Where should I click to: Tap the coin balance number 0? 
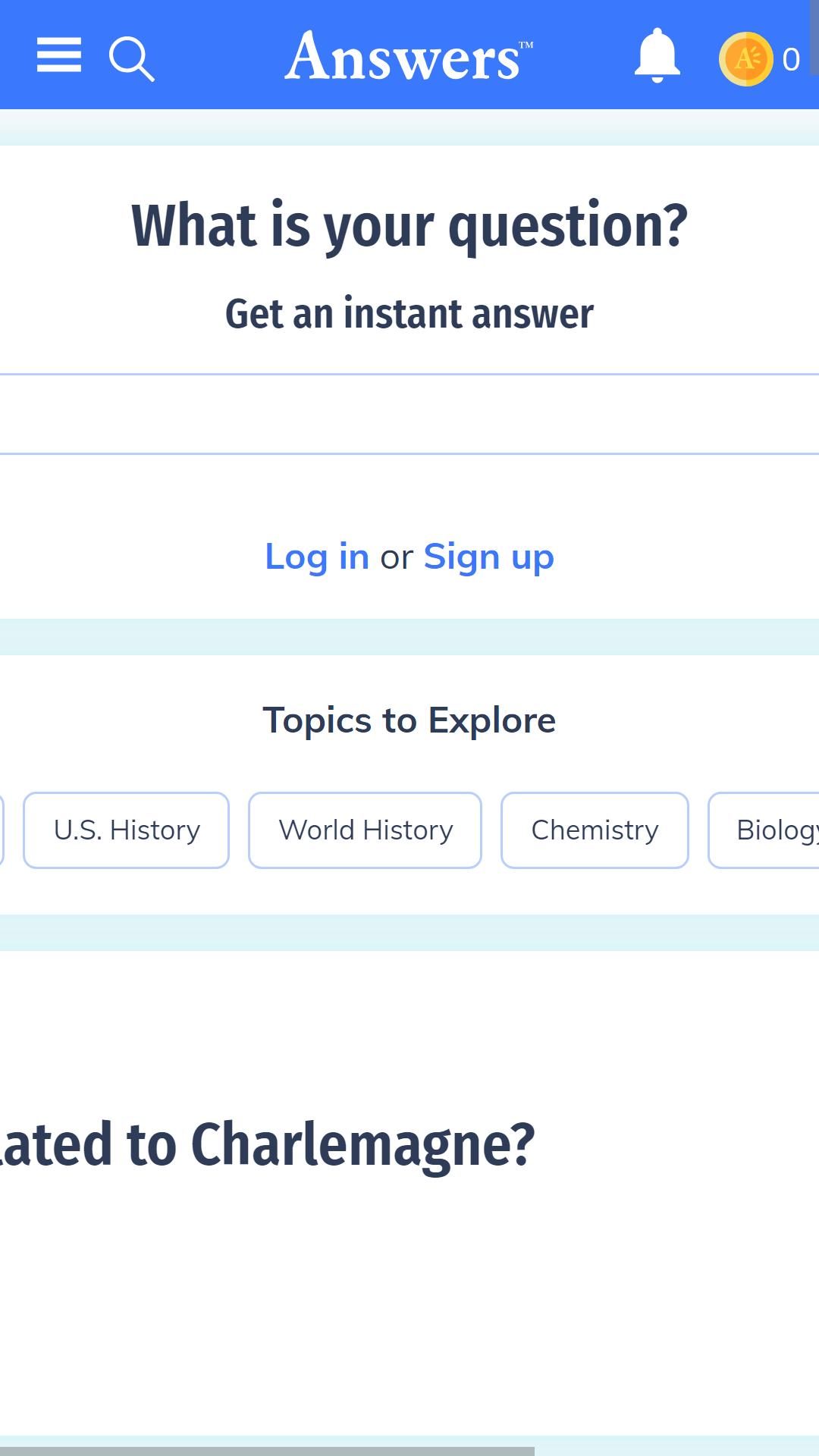pyautogui.click(x=791, y=59)
